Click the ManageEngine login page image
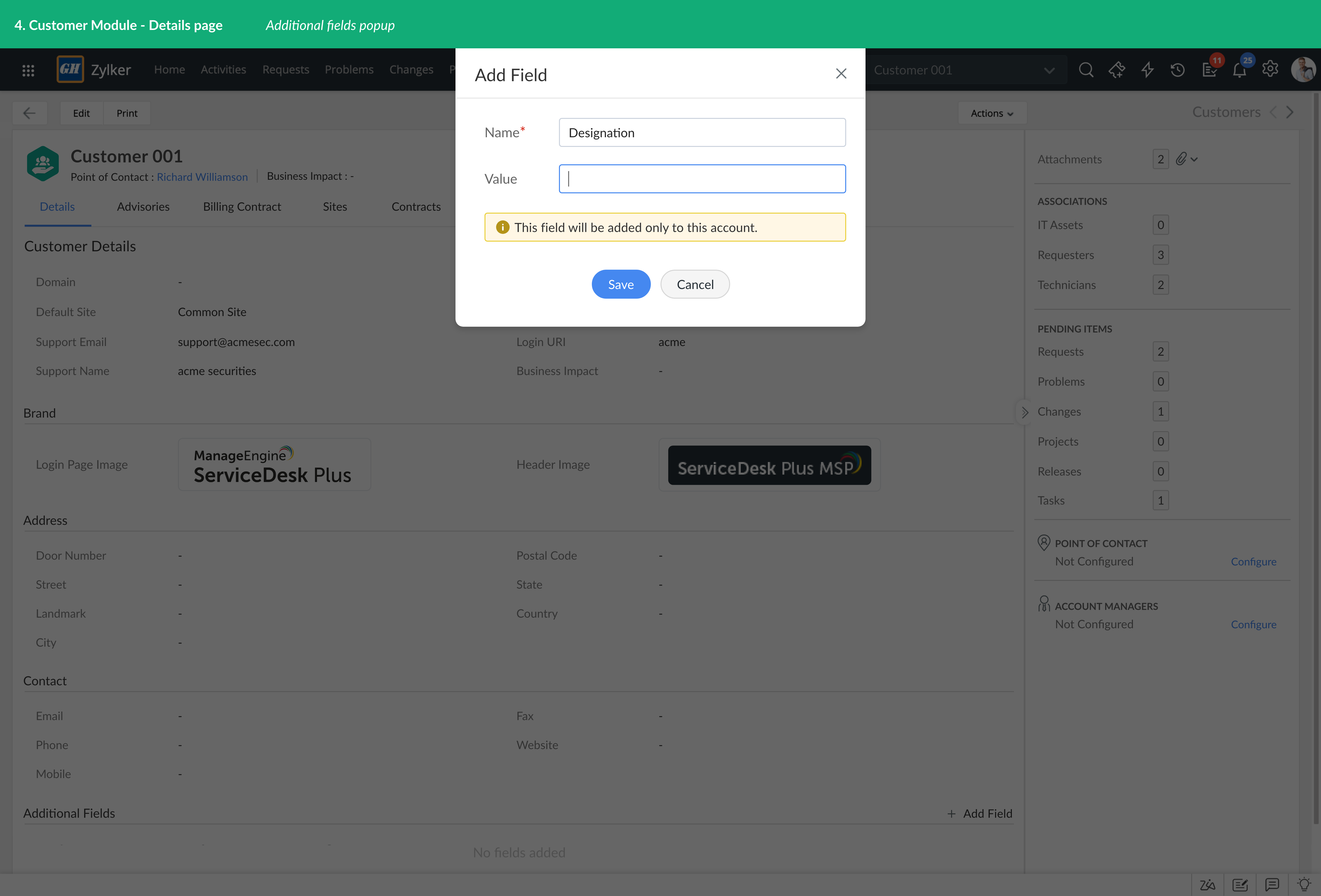The width and height of the screenshot is (1321, 896). [275, 465]
